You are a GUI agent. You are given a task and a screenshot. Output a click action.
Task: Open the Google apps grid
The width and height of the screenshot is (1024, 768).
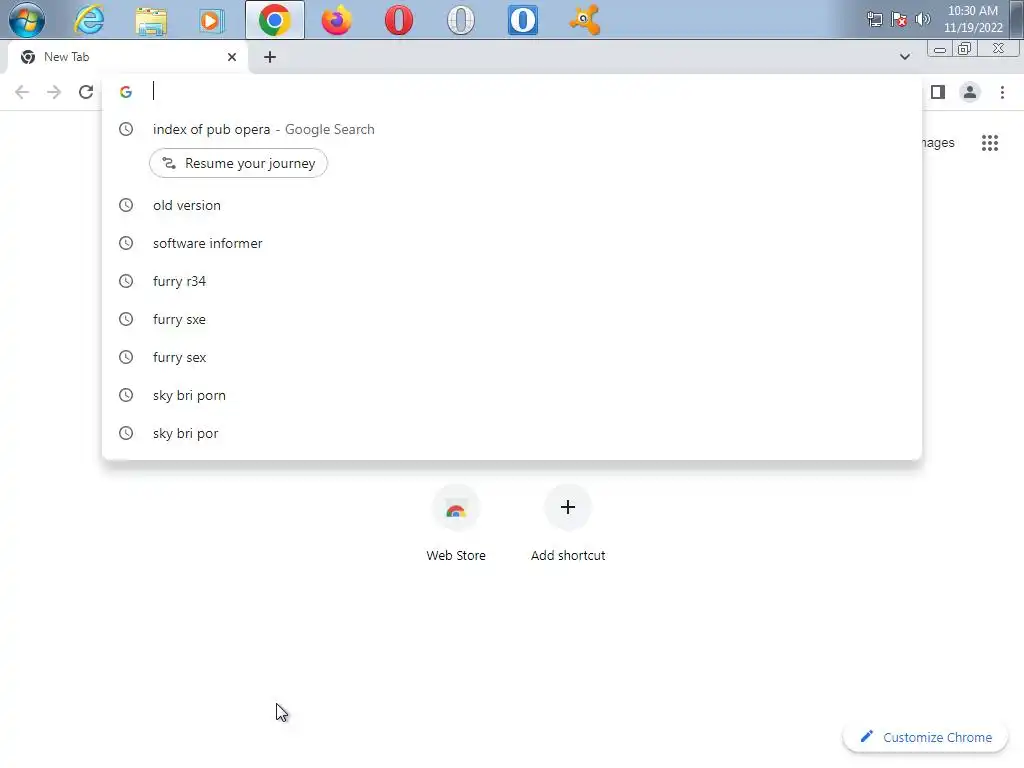[990, 142]
